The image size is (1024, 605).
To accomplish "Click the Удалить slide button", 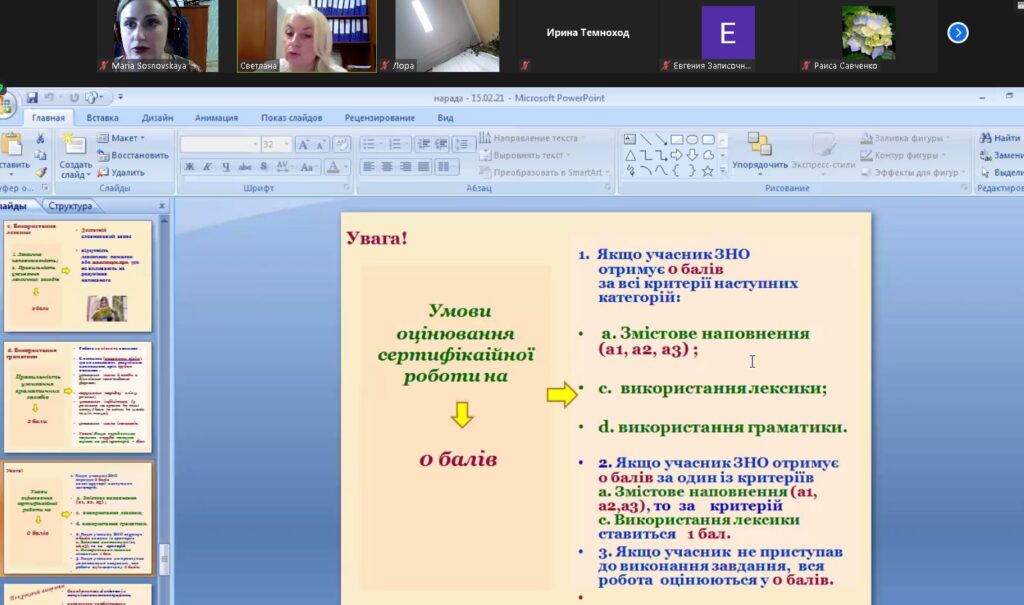I will [121, 172].
